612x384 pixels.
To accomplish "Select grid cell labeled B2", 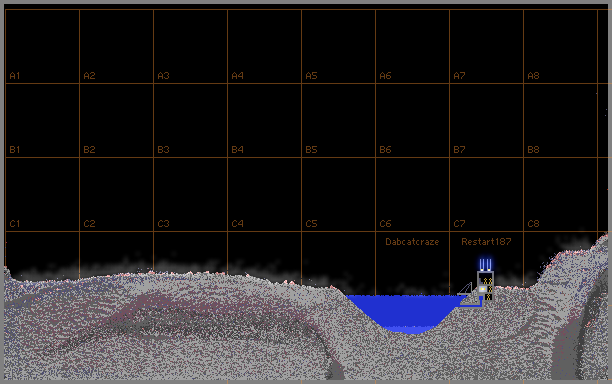I will [116, 120].
